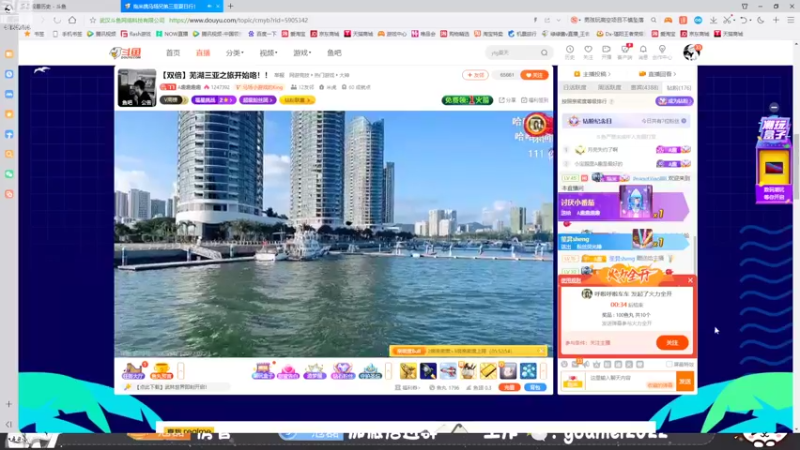Expand the gift list right arrow

pyautogui.click(x=543, y=371)
